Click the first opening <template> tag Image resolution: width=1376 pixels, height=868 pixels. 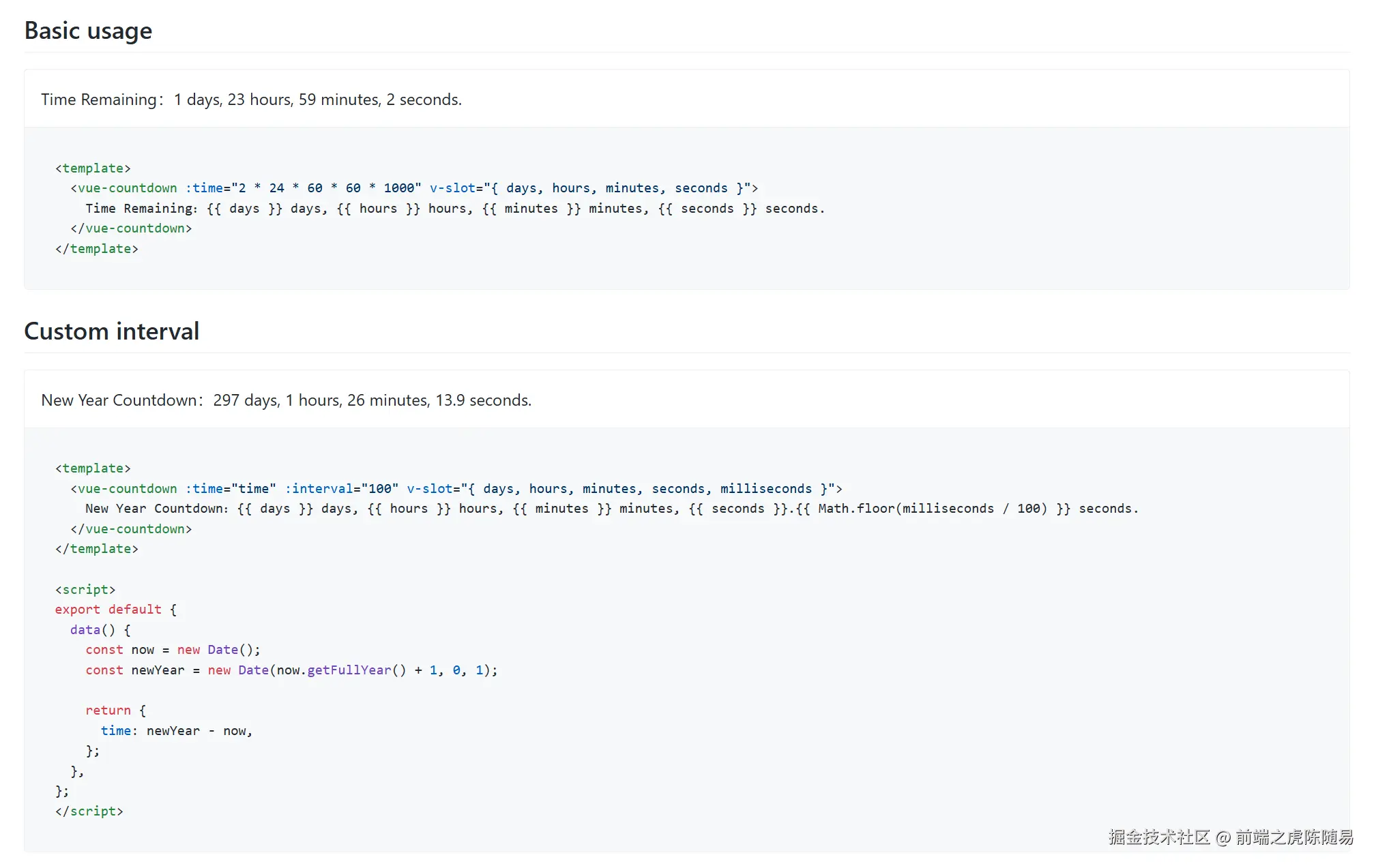click(93, 168)
